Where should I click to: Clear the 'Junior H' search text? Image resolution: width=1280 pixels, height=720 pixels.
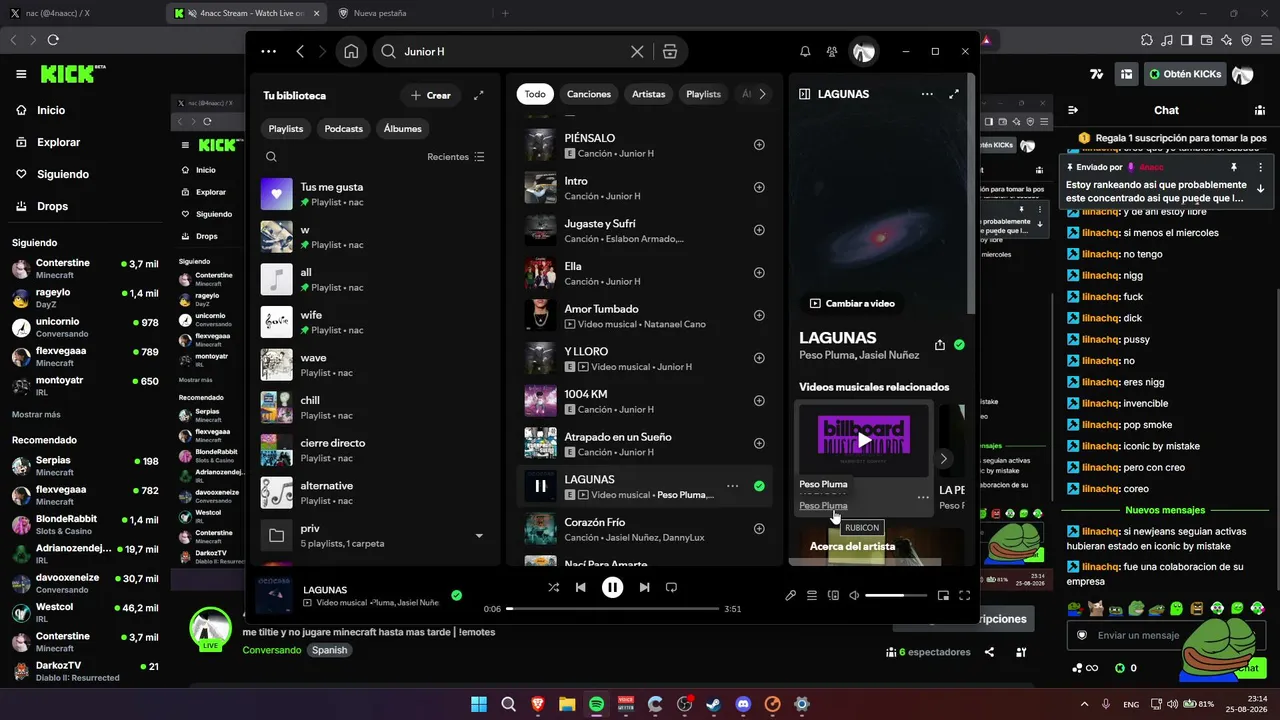637,52
